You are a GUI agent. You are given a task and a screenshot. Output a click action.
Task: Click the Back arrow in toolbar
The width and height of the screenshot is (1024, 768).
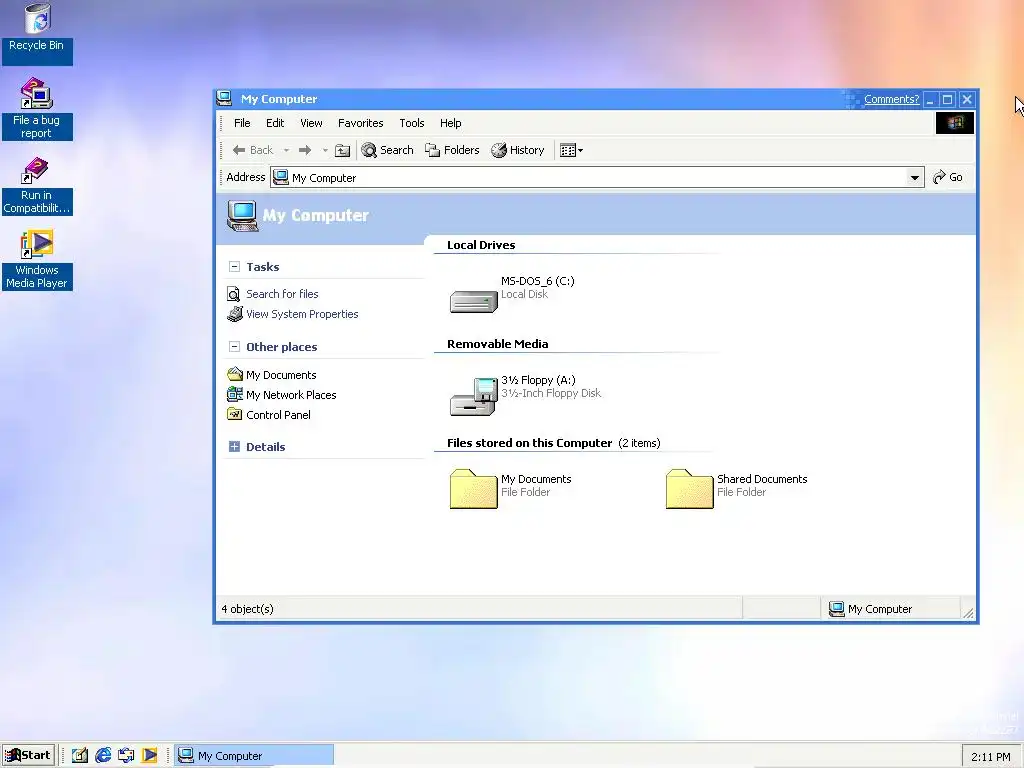tap(253, 150)
